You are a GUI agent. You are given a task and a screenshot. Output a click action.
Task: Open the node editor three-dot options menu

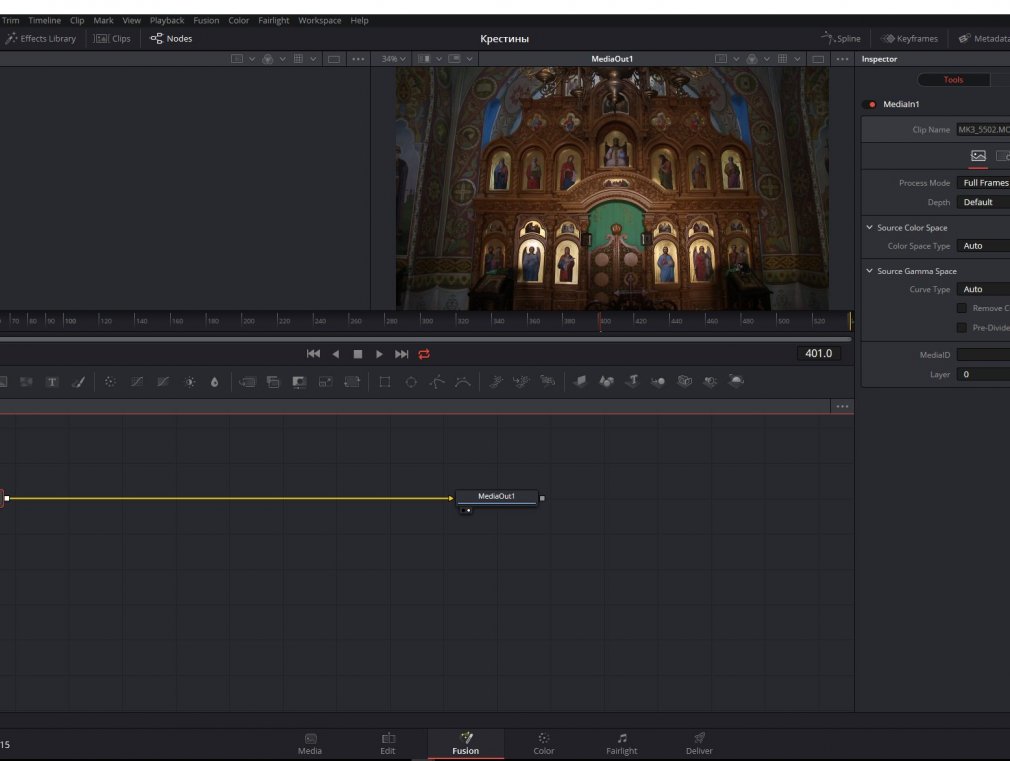pyautogui.click(x=842, y=407)
